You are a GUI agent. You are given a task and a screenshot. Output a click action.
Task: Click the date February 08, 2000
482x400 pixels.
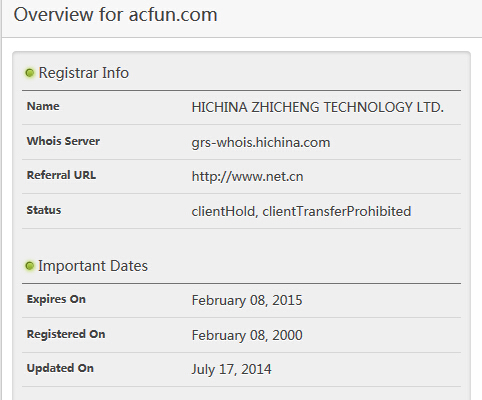click(247, 335)
